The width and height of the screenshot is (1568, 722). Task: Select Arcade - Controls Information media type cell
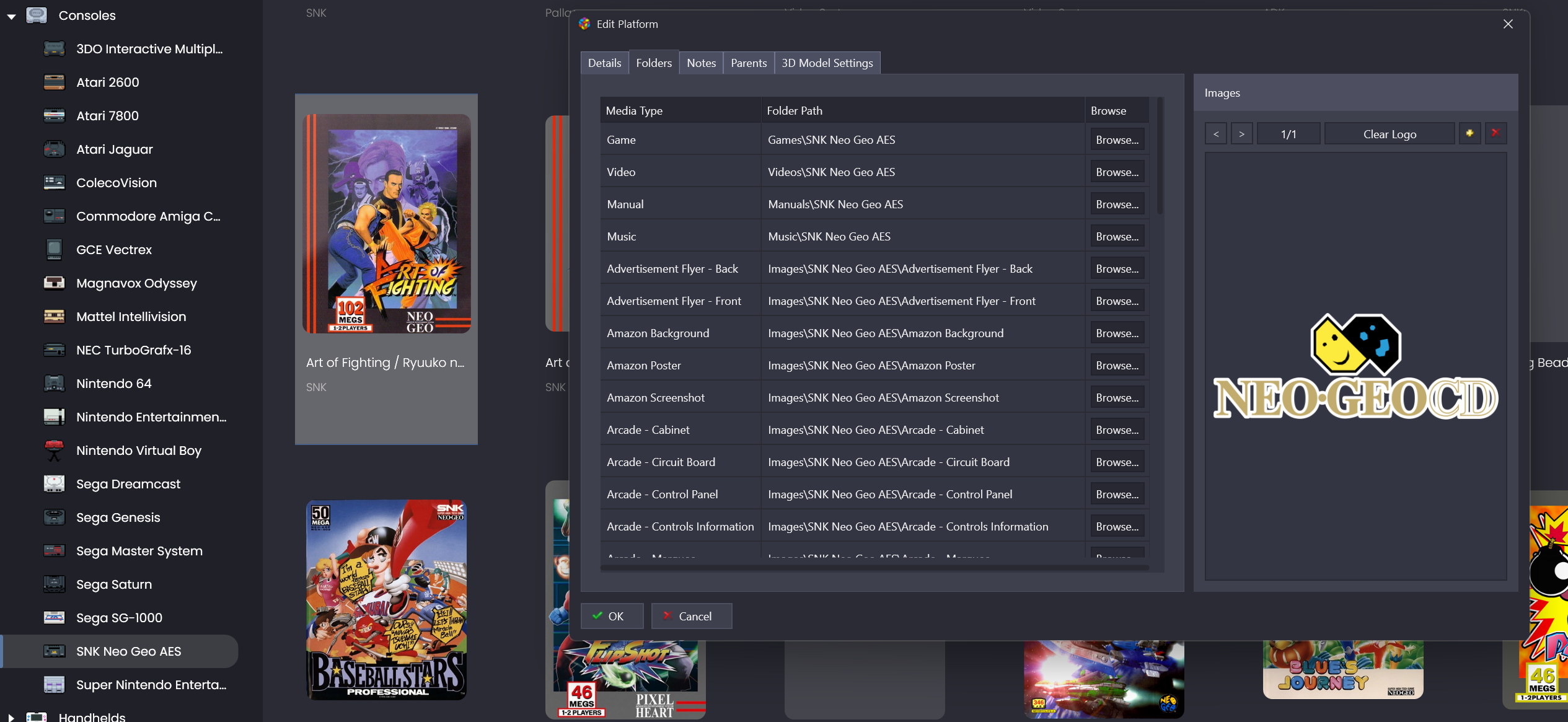click(x=680, y=526)
